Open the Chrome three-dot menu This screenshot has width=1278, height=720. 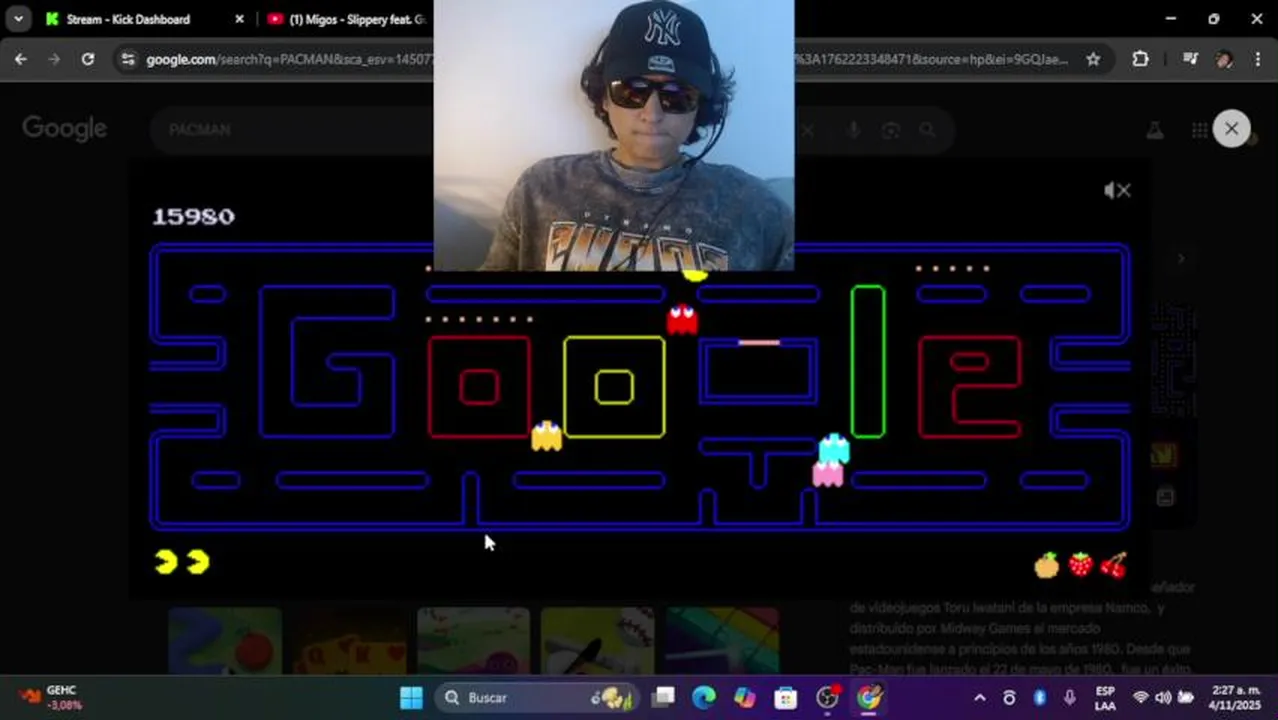pyautogui.click(x=1257, y=59)
